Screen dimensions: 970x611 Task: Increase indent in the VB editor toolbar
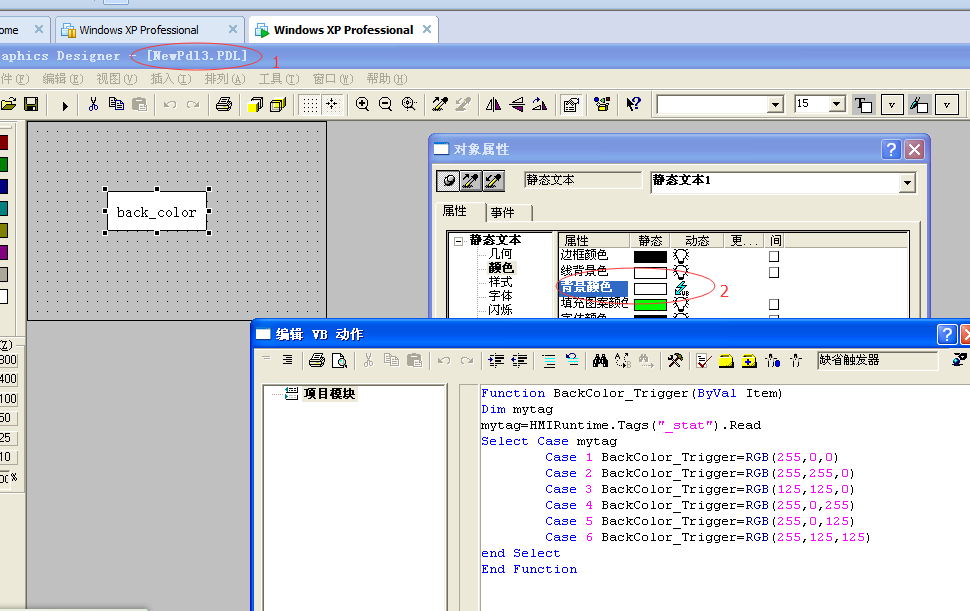(x=496, y=360)
